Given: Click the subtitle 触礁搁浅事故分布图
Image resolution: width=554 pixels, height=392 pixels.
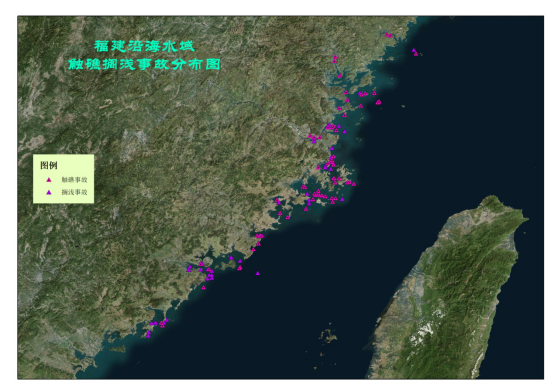Looking at the screenshot, I should tap(144, 64).
